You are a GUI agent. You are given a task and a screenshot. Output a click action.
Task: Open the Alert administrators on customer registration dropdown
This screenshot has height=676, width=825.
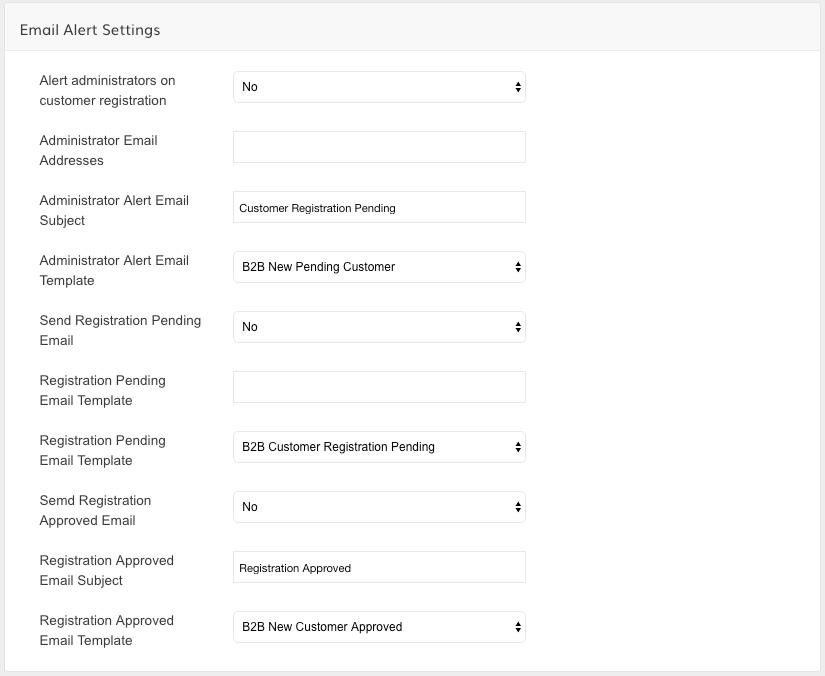pyautogui.click(x=379, y=87)
